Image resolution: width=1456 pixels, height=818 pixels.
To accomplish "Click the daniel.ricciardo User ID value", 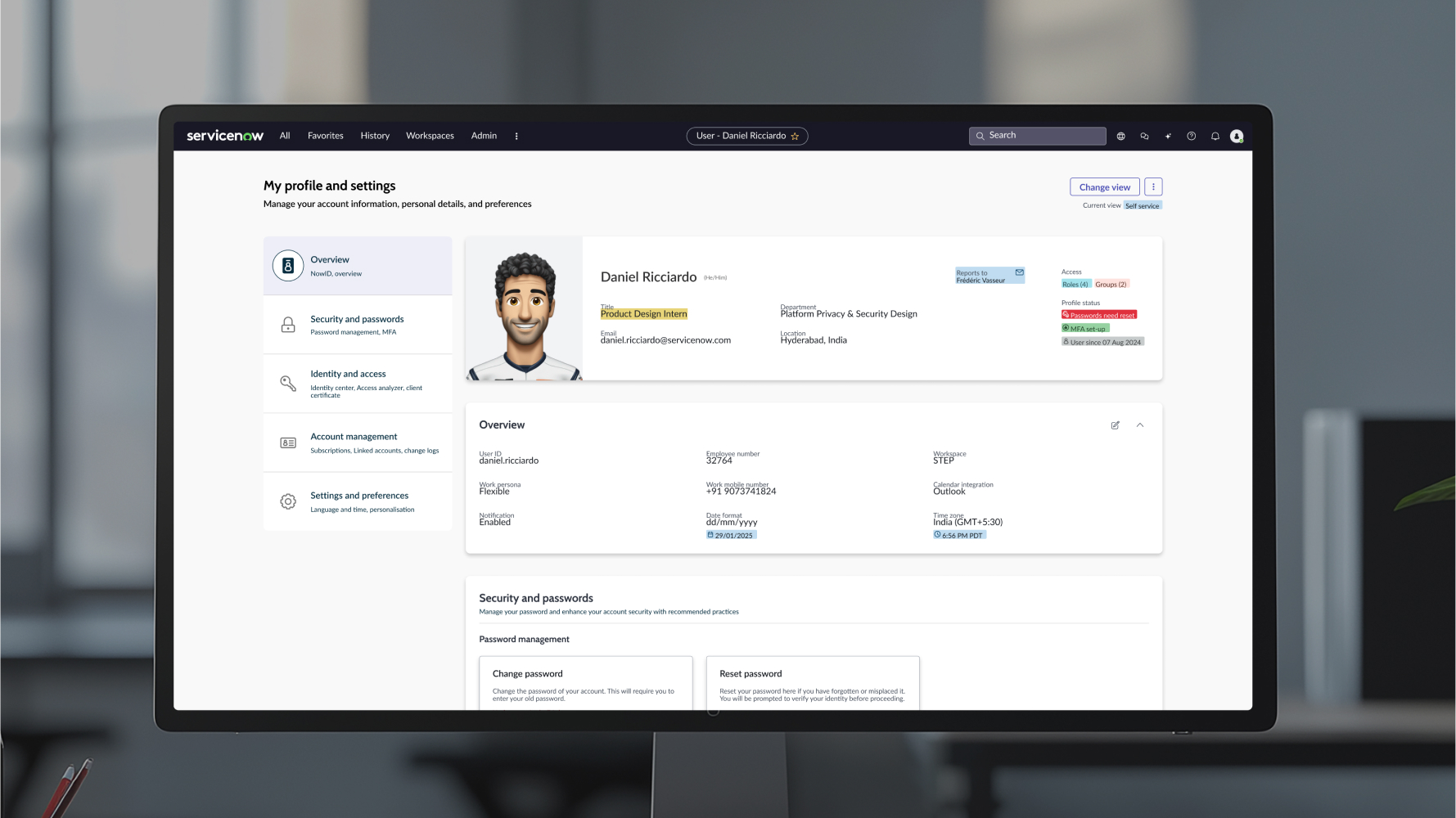I will (509, 461).
